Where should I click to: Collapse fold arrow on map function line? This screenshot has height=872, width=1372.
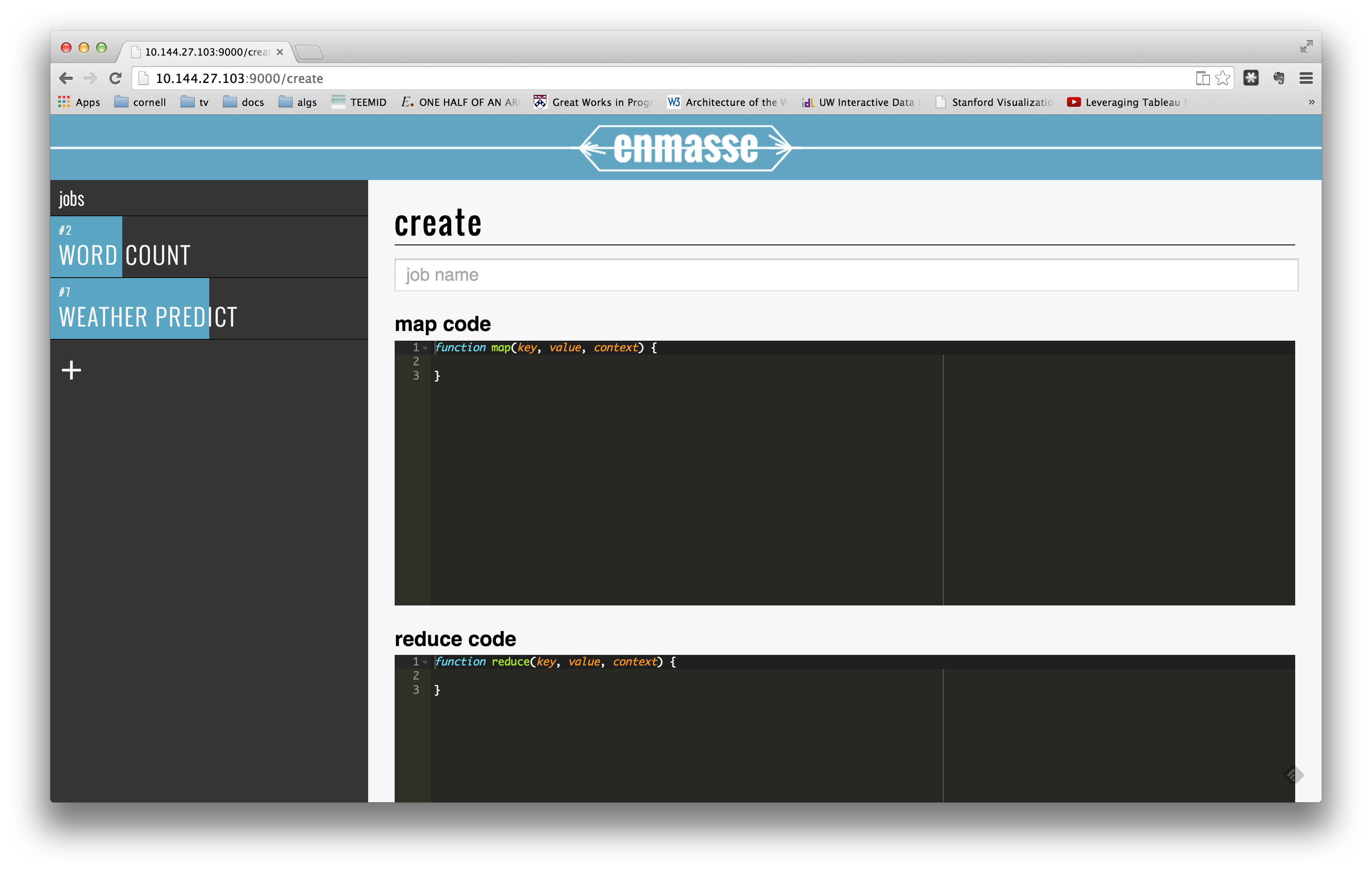pyautogui.click(x=425, y=347)
